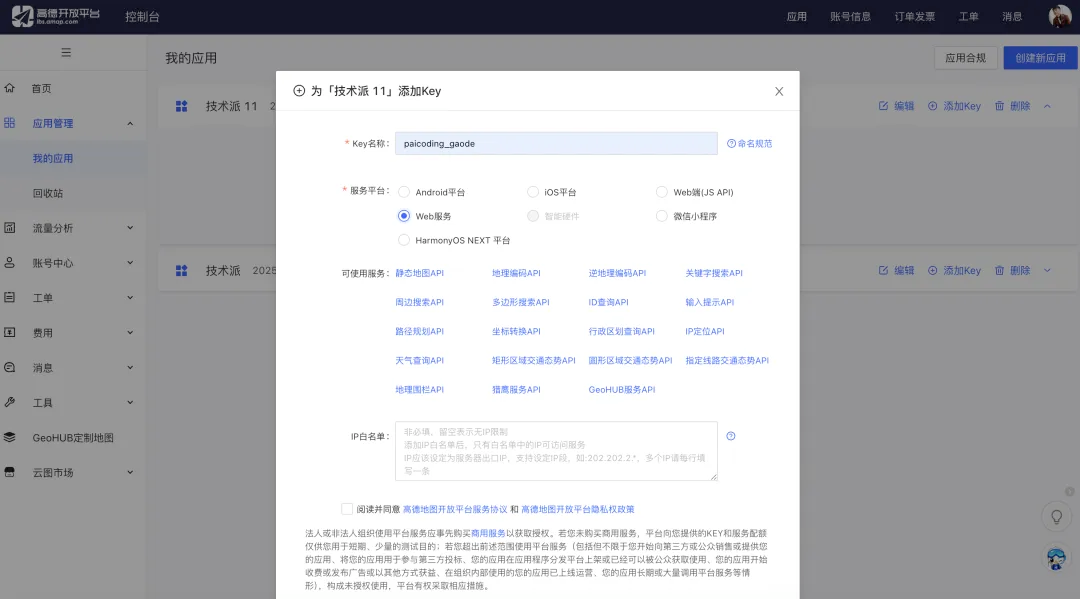
Task: Open 消息 in the top navigation
Action: pyautogui.click(x=1012, y=17)
